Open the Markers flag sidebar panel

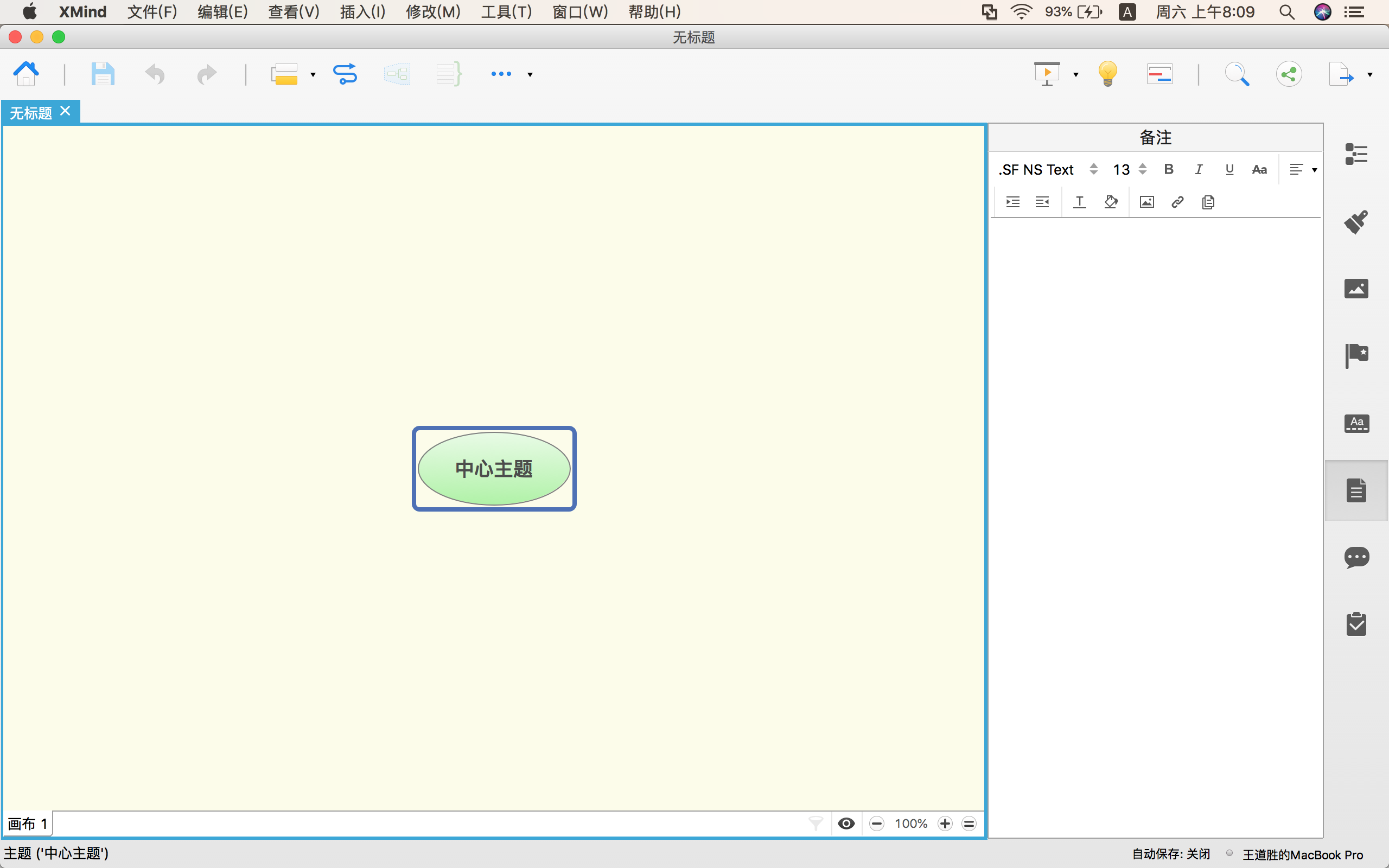(x=1356, y=355)
